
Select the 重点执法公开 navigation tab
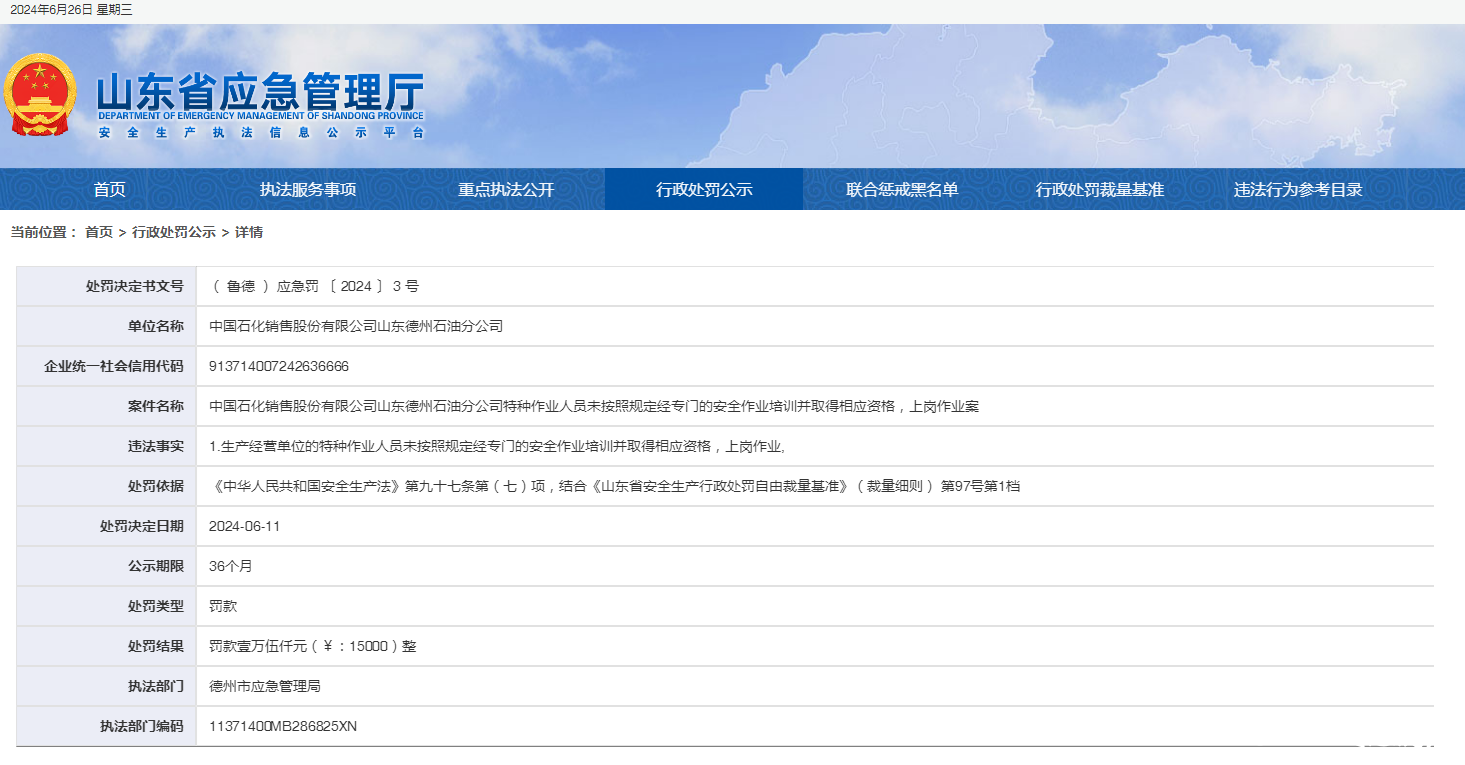(506, 189)
